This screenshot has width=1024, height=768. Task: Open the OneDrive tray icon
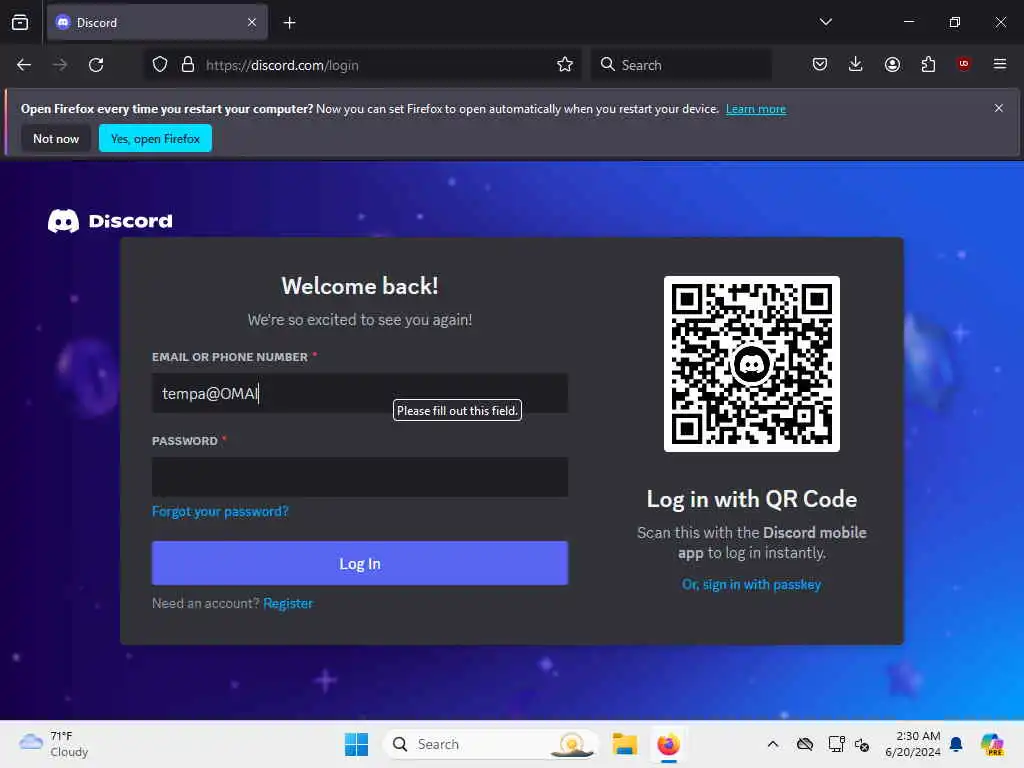tap(805, 744)
